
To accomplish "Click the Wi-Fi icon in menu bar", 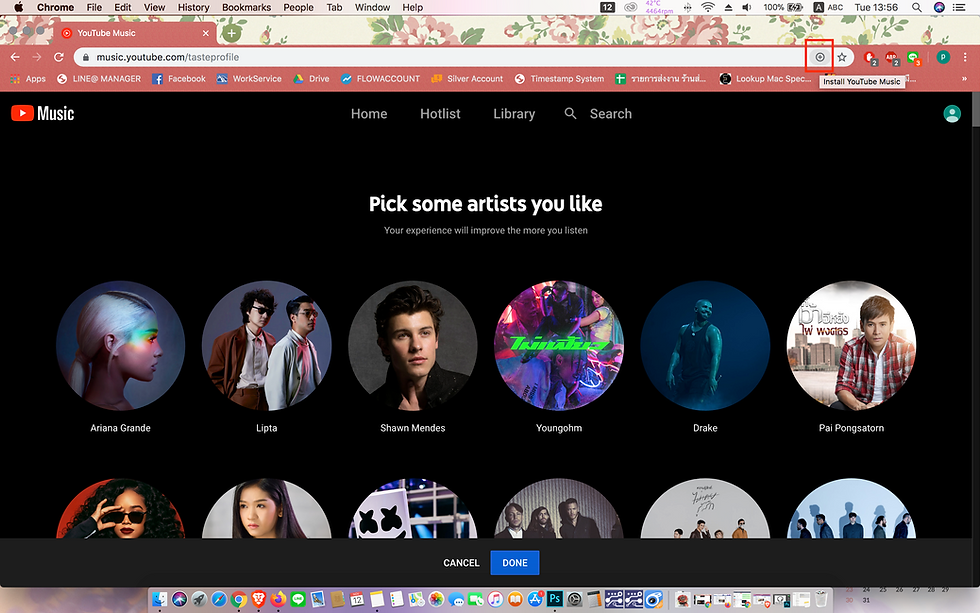I will [708, 7].
